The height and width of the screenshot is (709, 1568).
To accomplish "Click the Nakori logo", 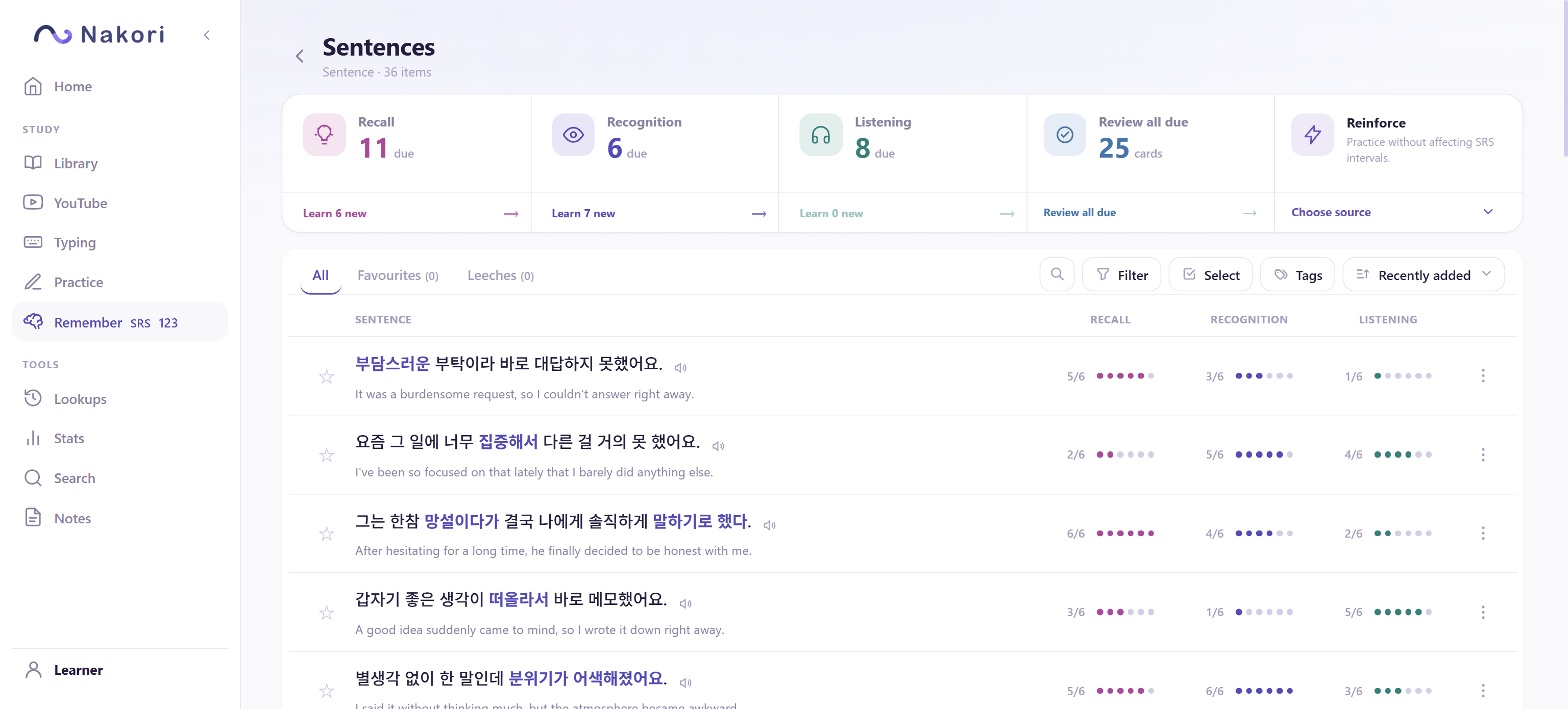I will pyautogui.click(x=99, y=35).
